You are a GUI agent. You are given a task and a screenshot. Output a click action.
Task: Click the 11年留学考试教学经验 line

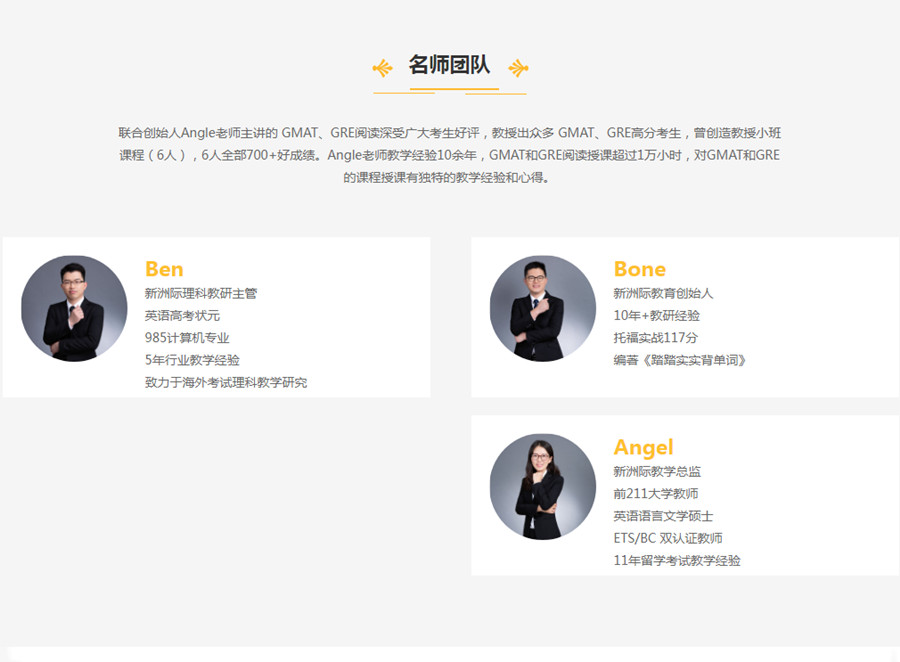click(x=677, y=560)
